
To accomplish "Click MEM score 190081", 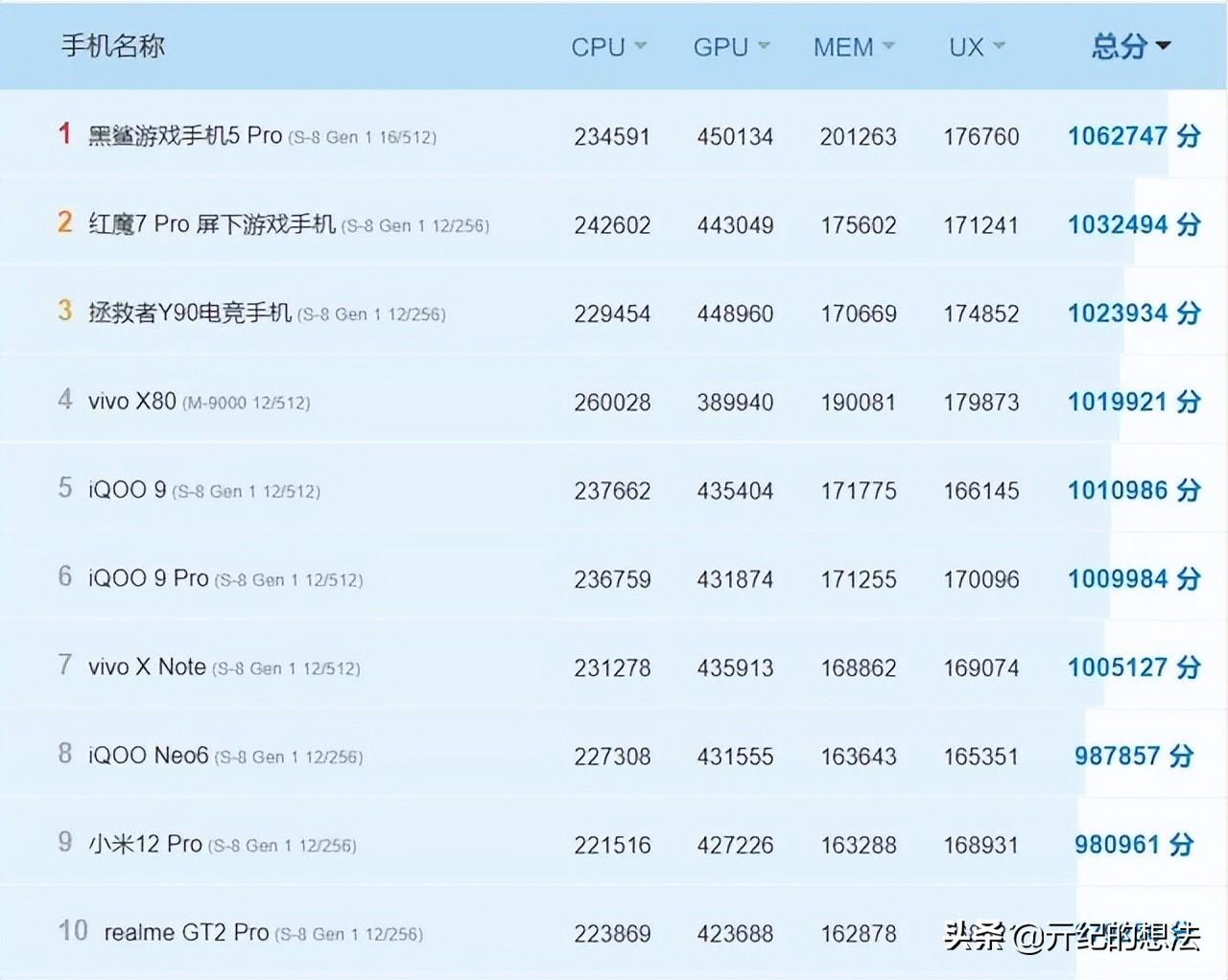I will click(x=858, y=403).
